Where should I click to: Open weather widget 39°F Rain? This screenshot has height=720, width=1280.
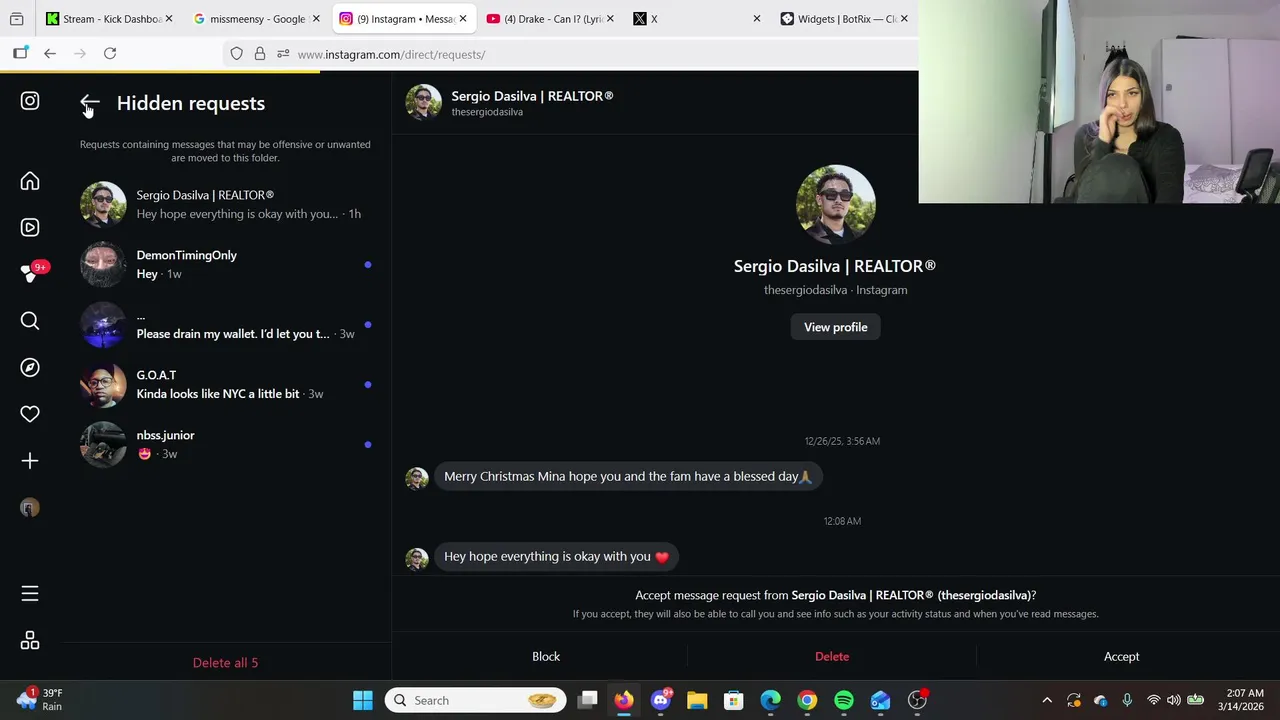(x=40, y=700)
